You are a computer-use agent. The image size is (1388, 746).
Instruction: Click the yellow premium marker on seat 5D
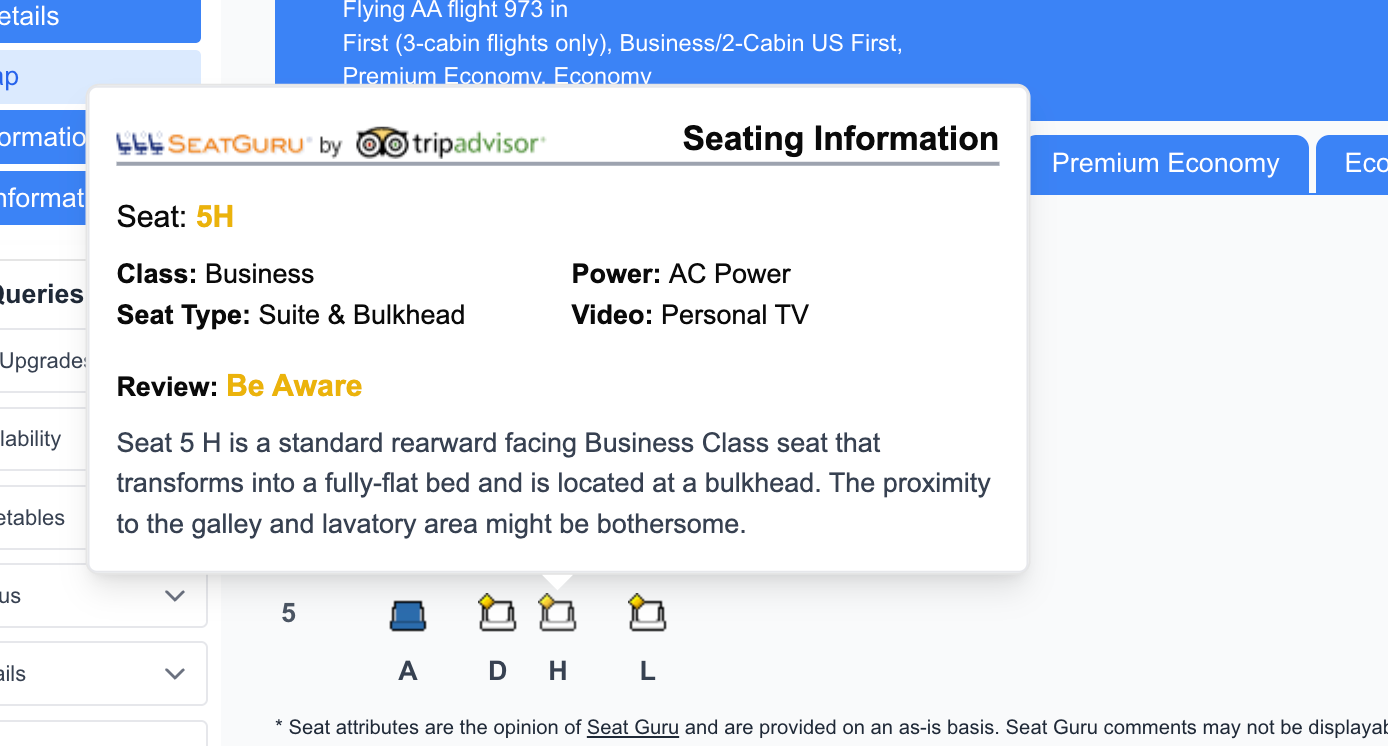pos(485,603)
